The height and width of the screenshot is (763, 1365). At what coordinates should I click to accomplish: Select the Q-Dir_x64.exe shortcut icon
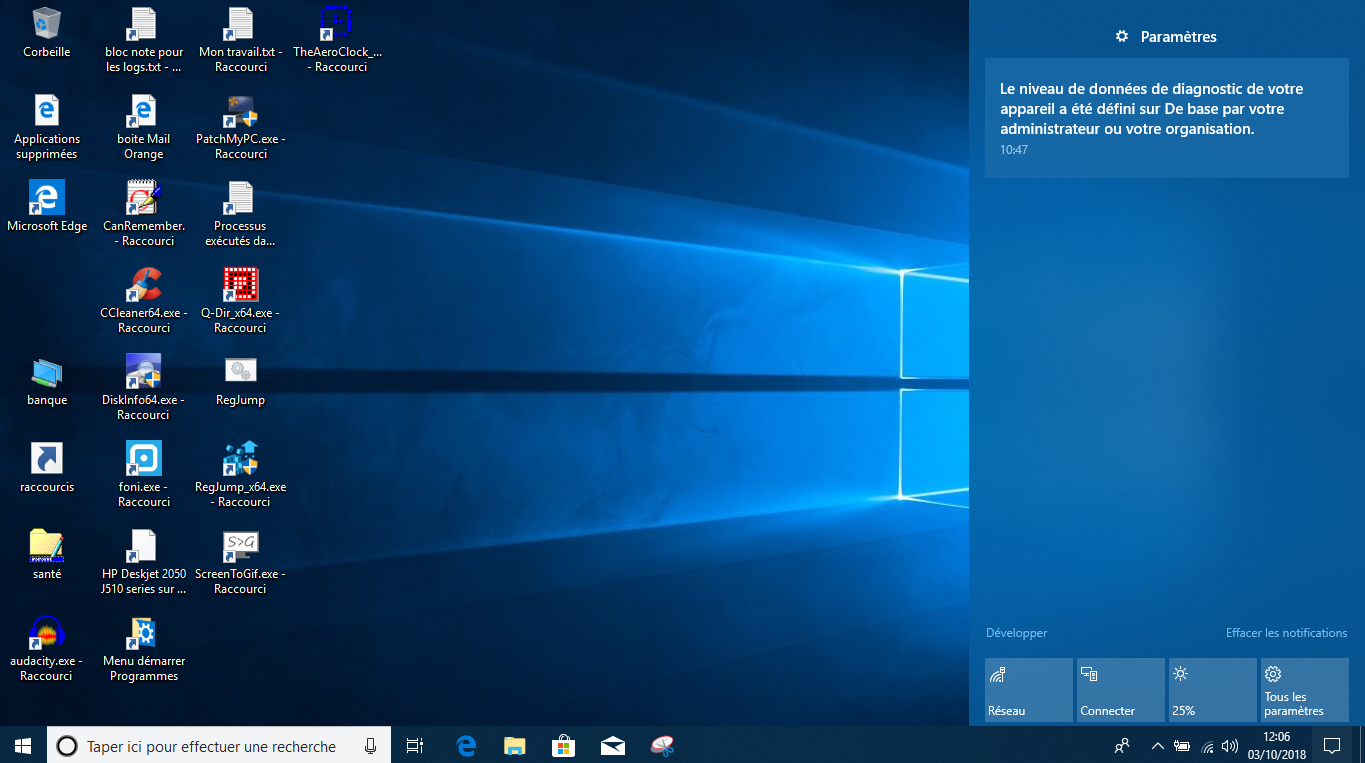[x=240, y=286]
